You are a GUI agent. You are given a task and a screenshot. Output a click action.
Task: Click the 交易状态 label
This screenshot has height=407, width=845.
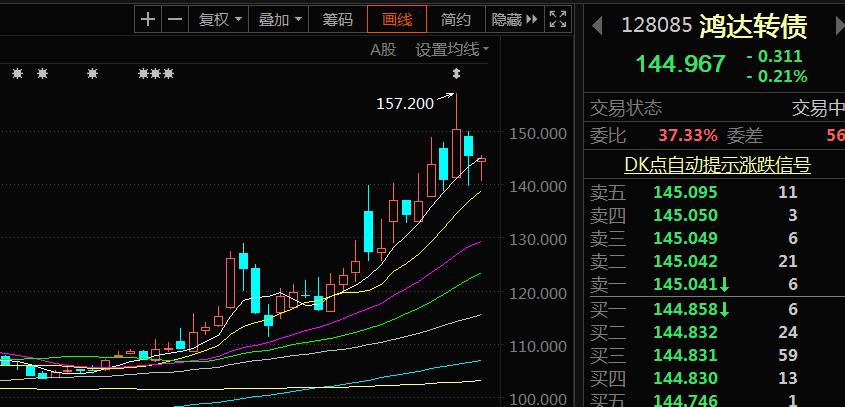point(626,108)
